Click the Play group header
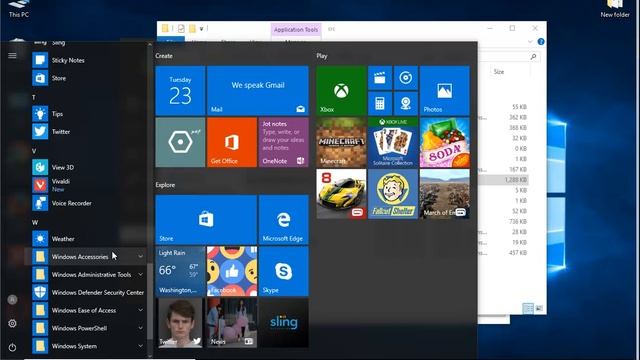Image resolution: width=640 pixels, height=360 pixels. tap(322, 56)
